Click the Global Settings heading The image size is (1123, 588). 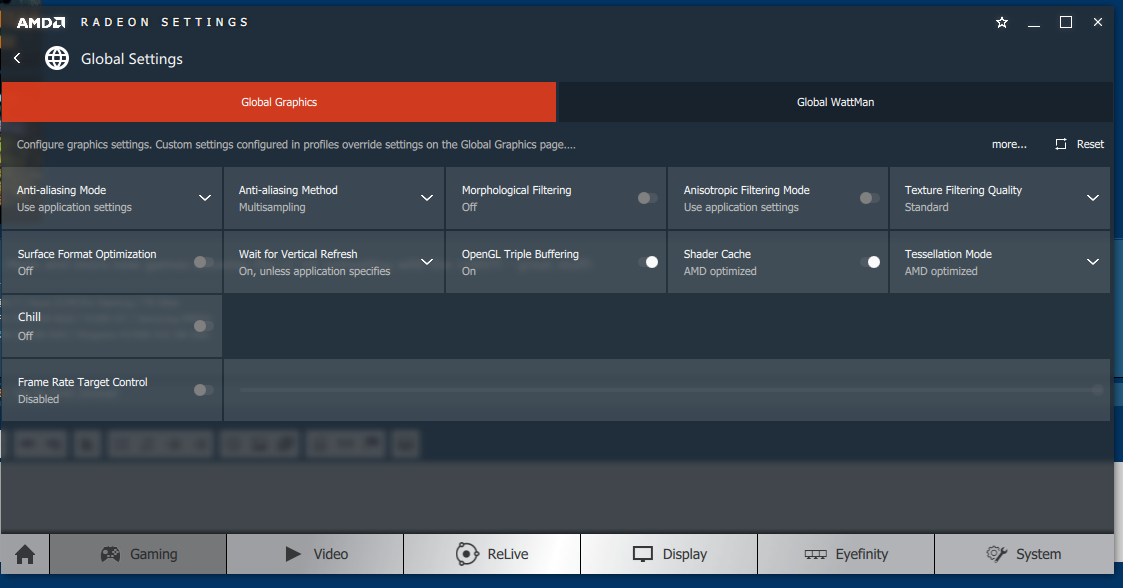tap(132, 59)
